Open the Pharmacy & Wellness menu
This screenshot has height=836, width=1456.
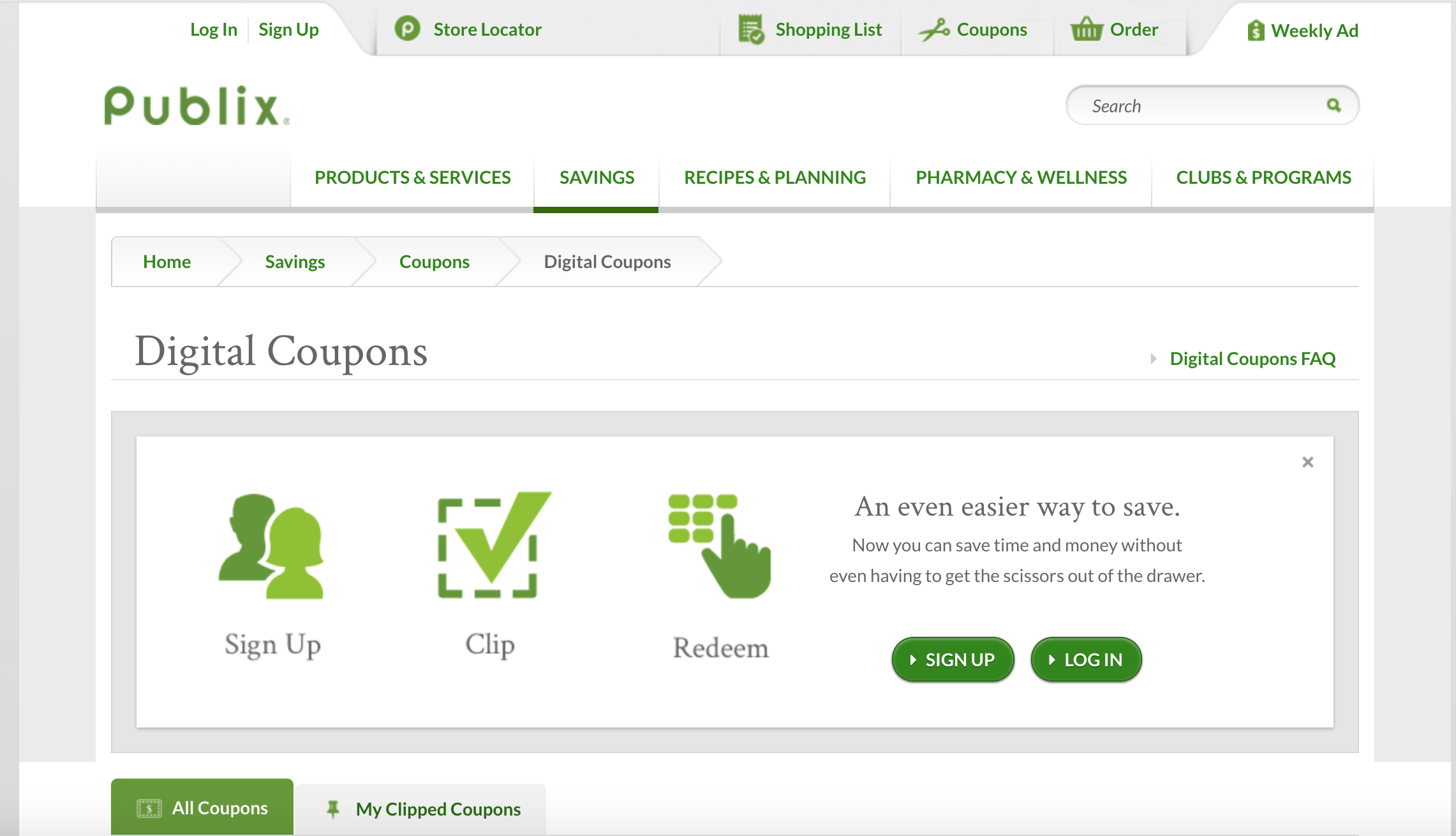tap(1021, 177)
